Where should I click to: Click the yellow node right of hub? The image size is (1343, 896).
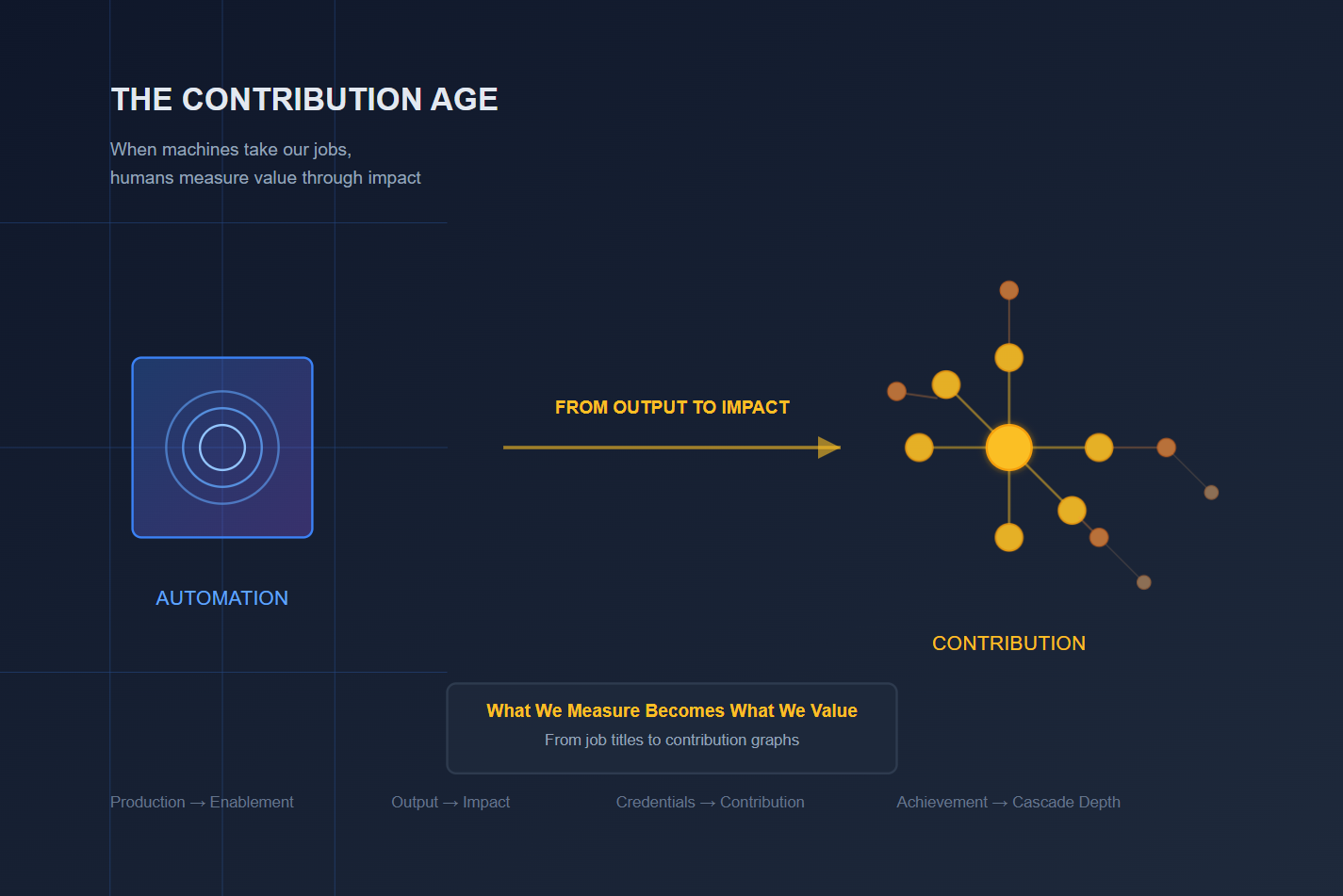pos(1099,448)
